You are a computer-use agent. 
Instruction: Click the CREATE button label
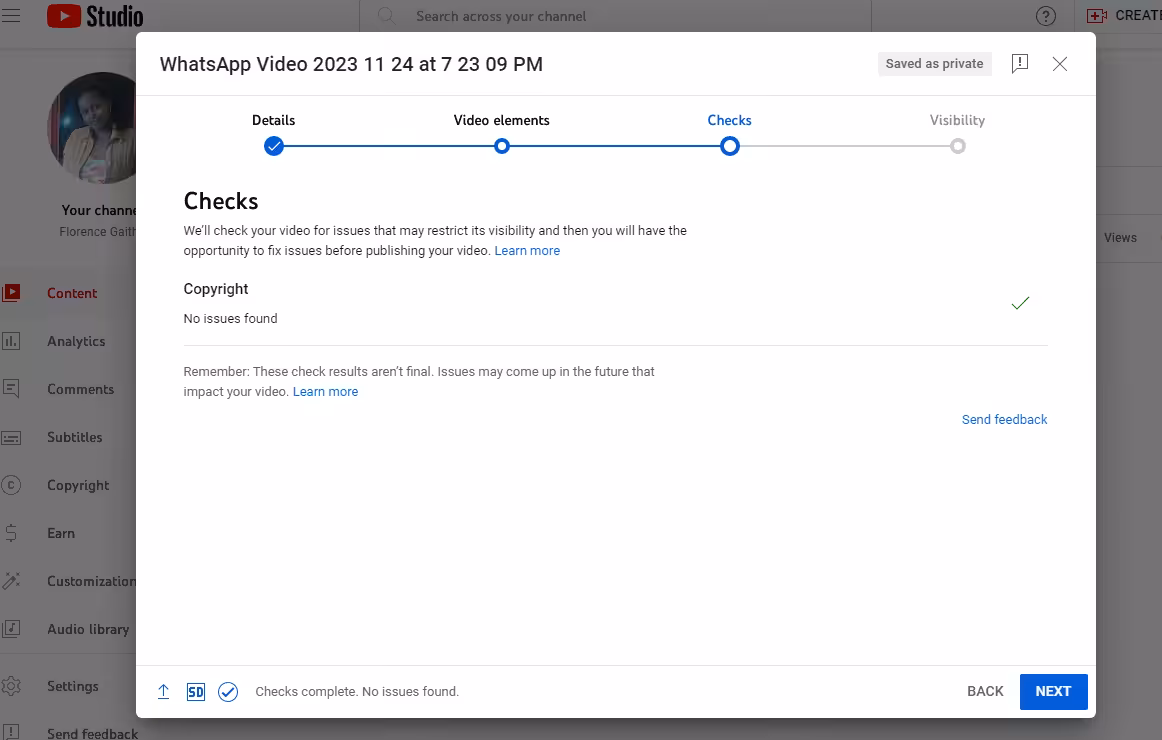1138,16
